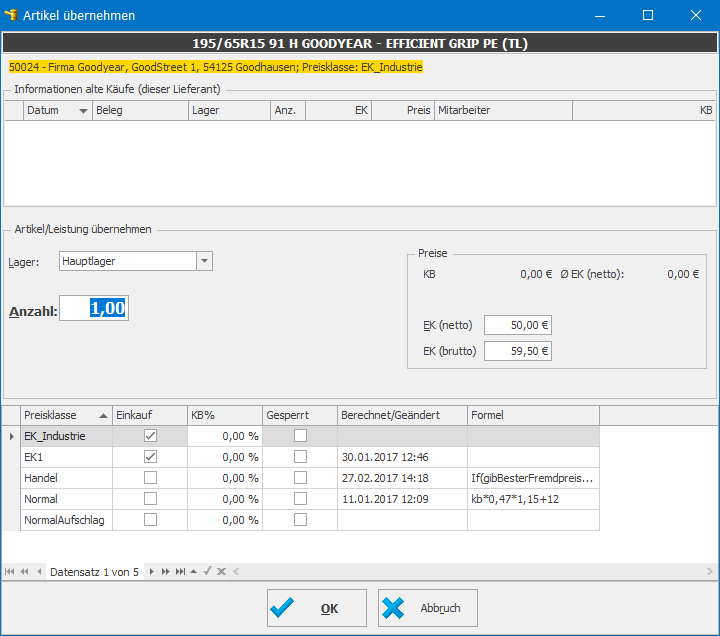Go to last record in navigator
This screenshot has height=636, width=720.
click(180, 571)
